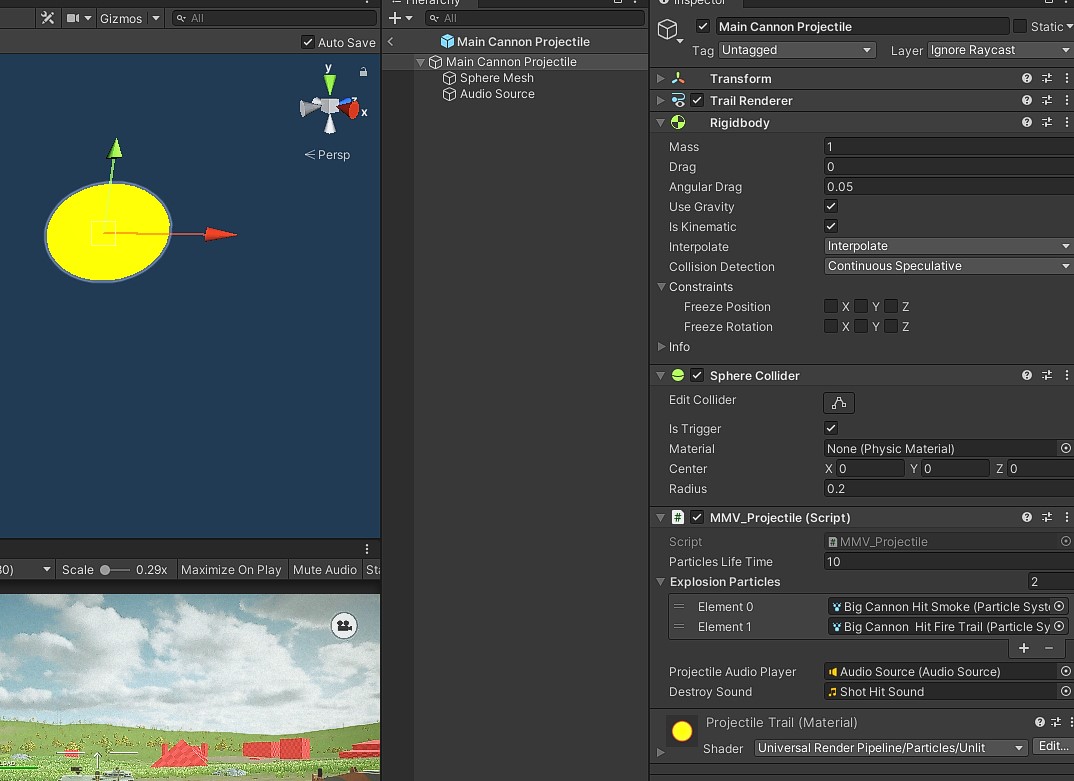Click the Edit Collider button
The image size is (1074, 781).
pyautogui.click(x=838, y=403)
